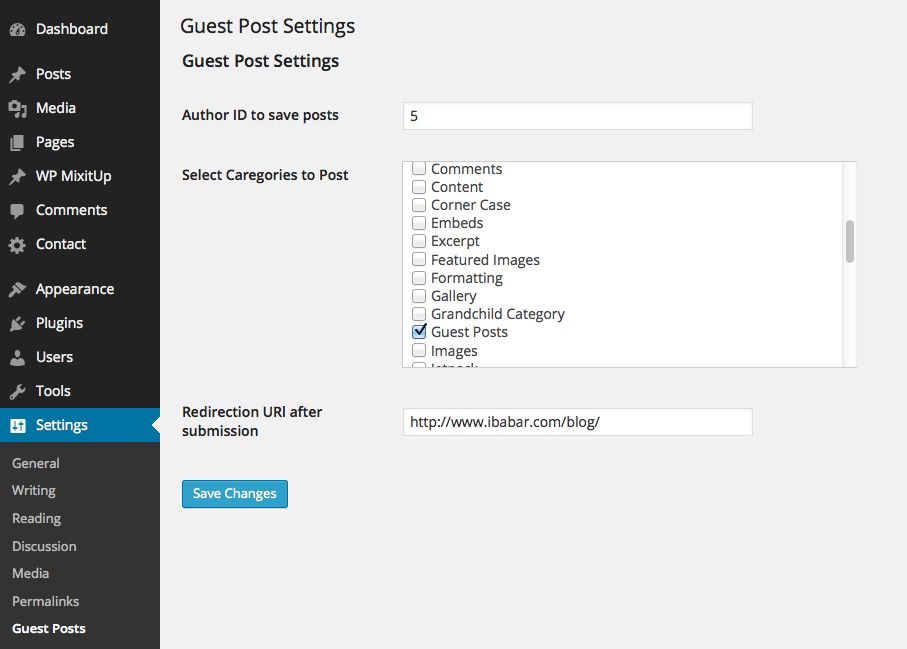Click the Tools wrench icon

point(17,392)
